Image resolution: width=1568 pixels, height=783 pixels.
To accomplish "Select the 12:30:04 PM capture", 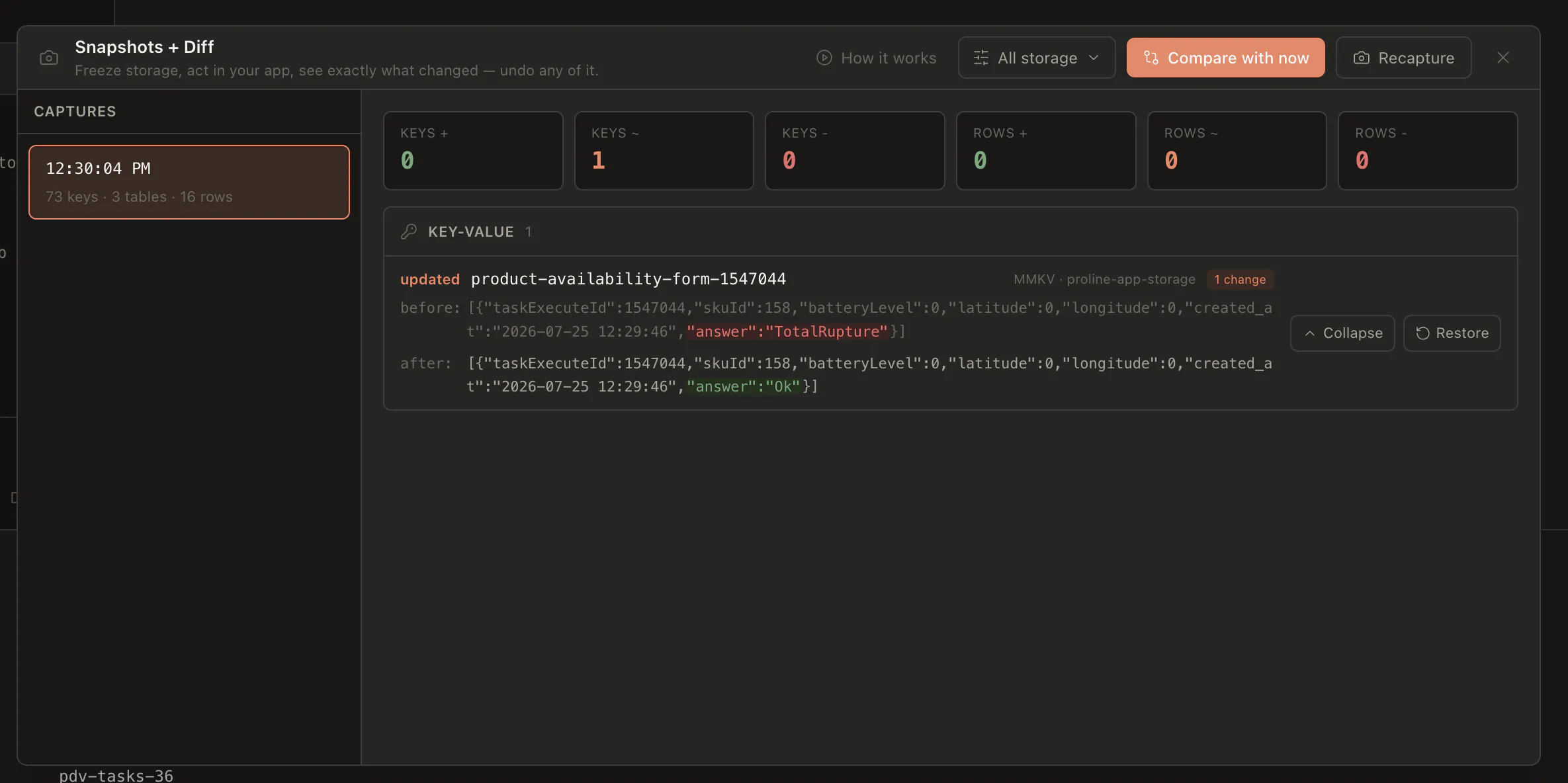I will pyautogui.click(x=189, y=182).
